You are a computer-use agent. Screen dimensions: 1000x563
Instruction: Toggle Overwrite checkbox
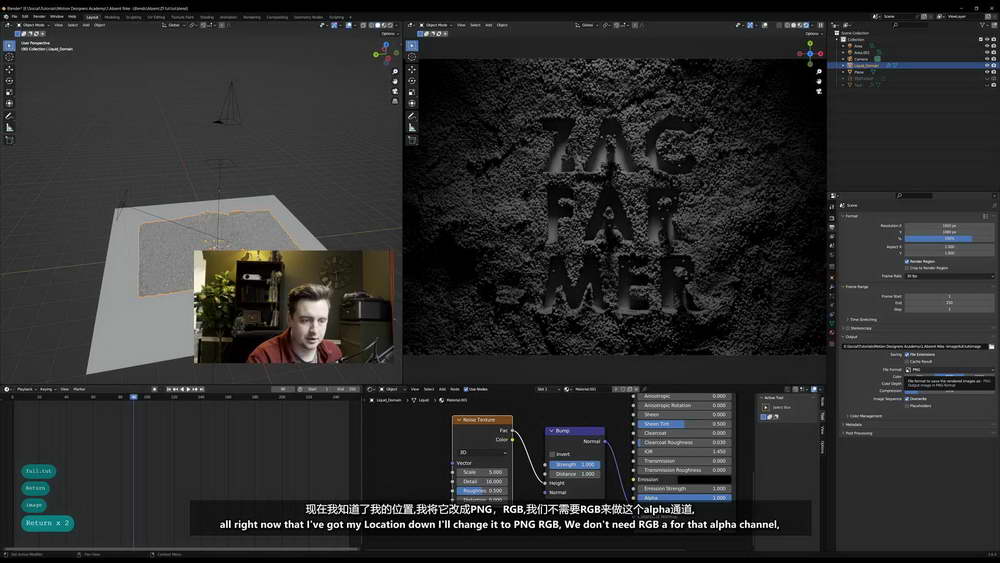(x=907, y=398)
